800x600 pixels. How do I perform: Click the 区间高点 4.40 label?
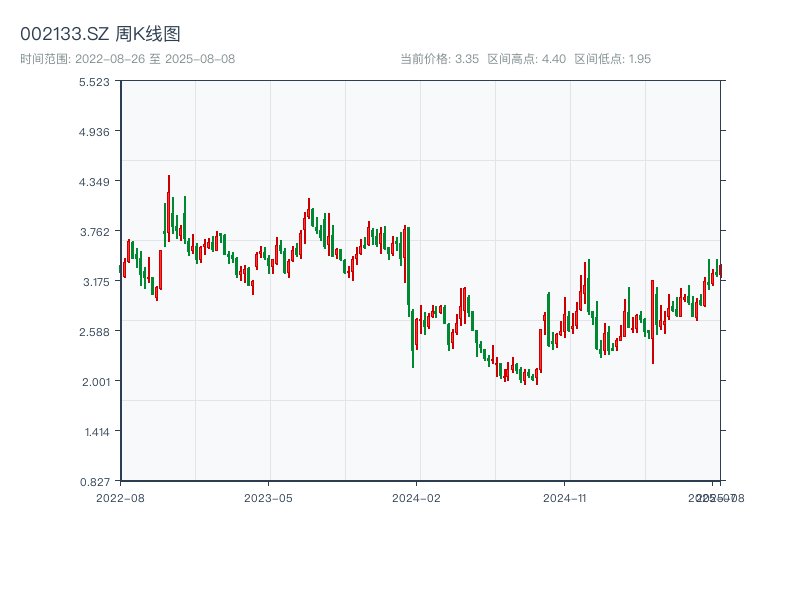(x=526, y=59)
